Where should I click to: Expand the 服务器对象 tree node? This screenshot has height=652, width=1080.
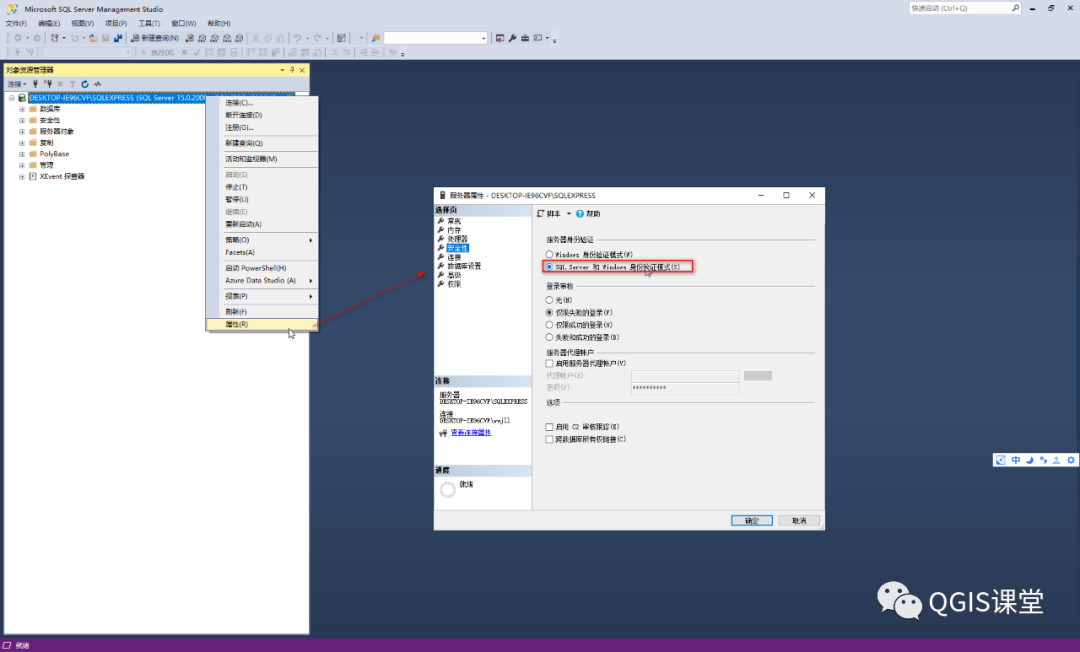[22, 132]
